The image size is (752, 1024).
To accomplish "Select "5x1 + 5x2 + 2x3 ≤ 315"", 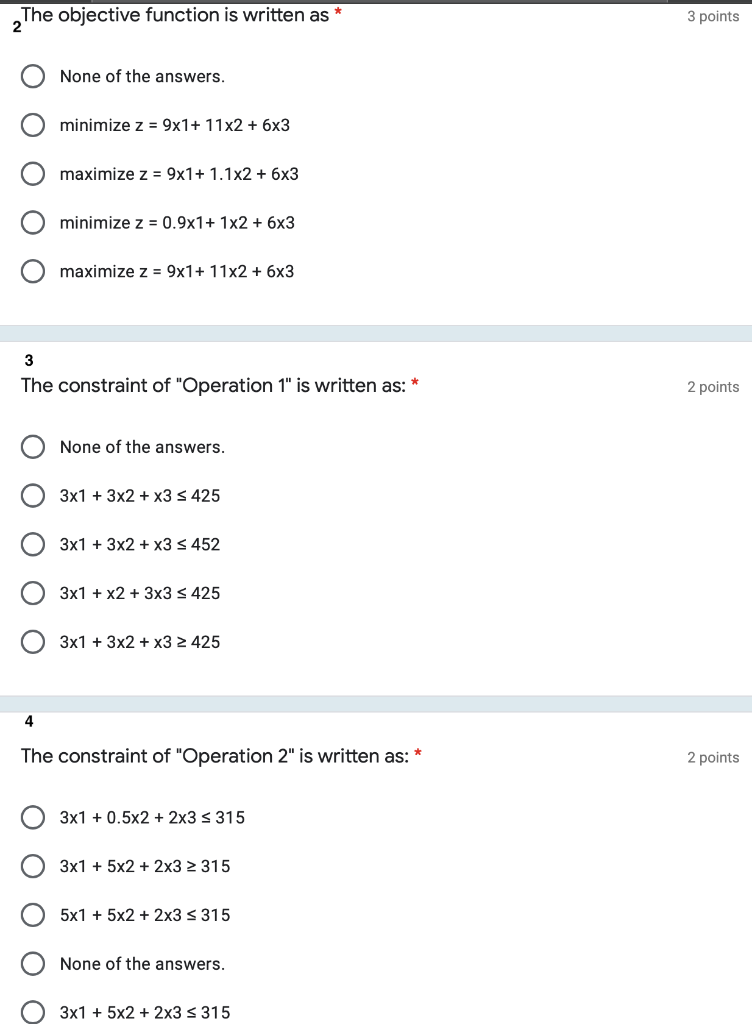I will click(x=33, y=915).
